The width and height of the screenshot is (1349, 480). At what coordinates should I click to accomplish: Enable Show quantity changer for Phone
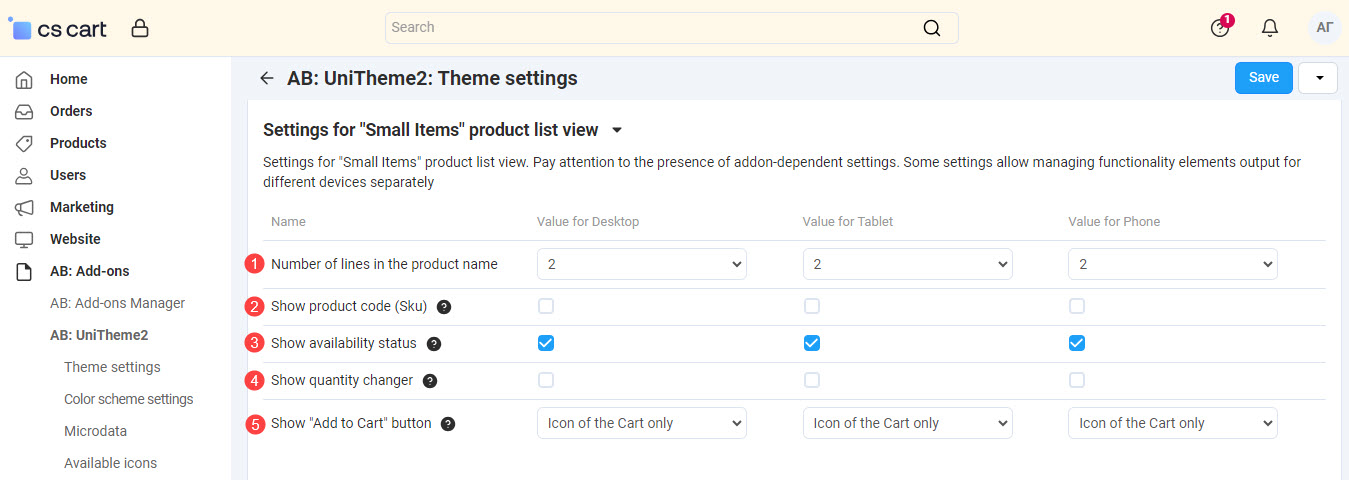(x=1077, y=380)
